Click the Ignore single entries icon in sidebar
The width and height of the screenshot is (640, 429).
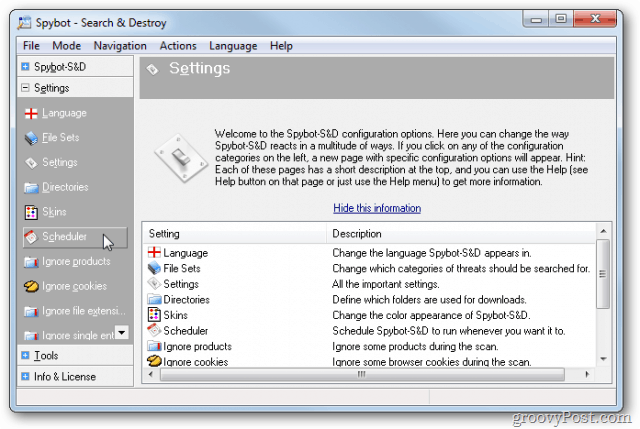(31, 336)
